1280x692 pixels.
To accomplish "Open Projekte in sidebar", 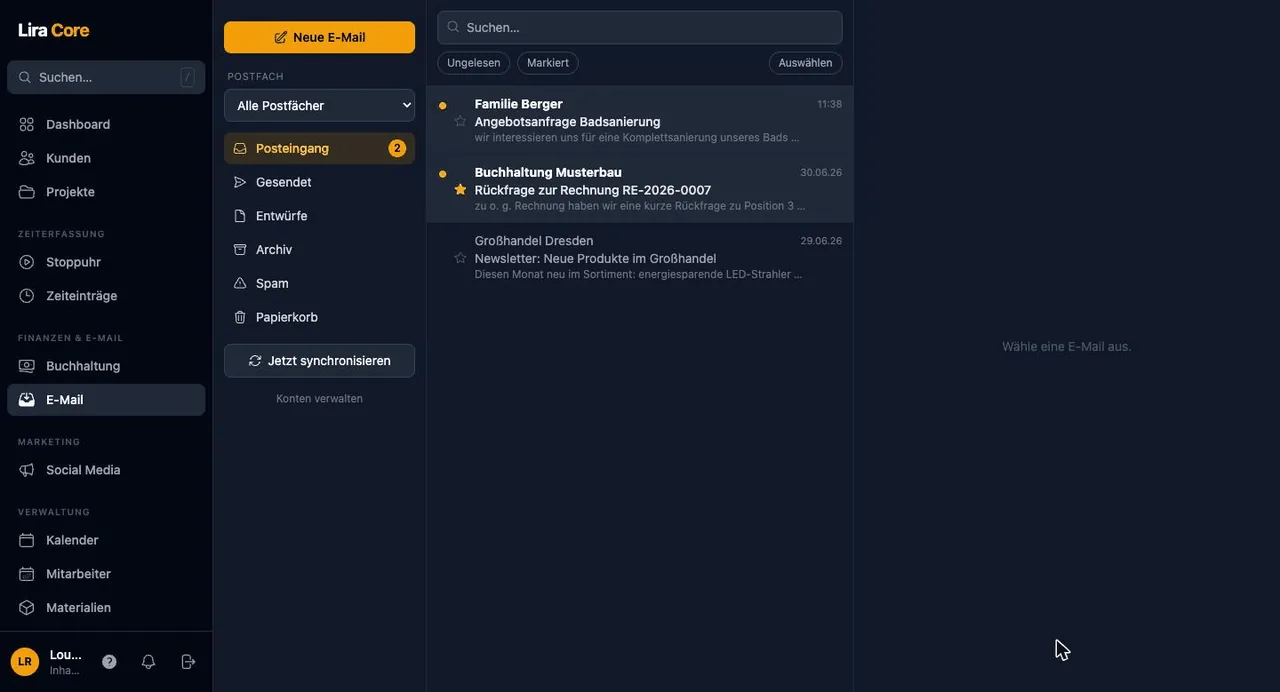I will click(x=106, y=192).
